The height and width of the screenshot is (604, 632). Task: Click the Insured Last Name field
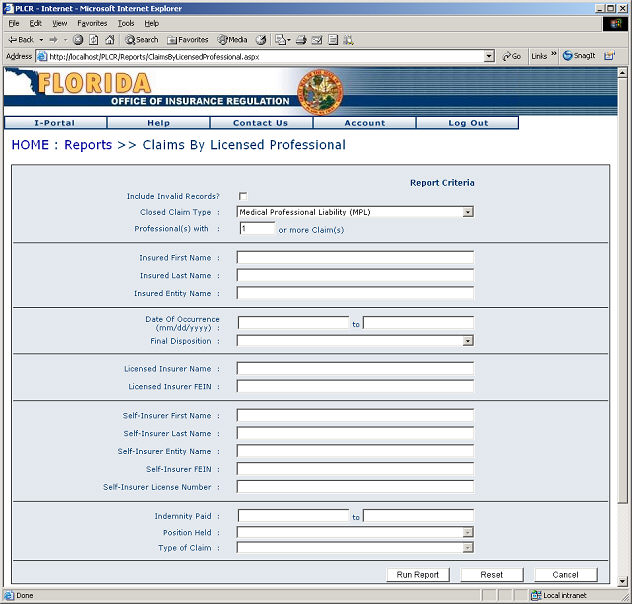pyautogui.click(x=355, y=276)
